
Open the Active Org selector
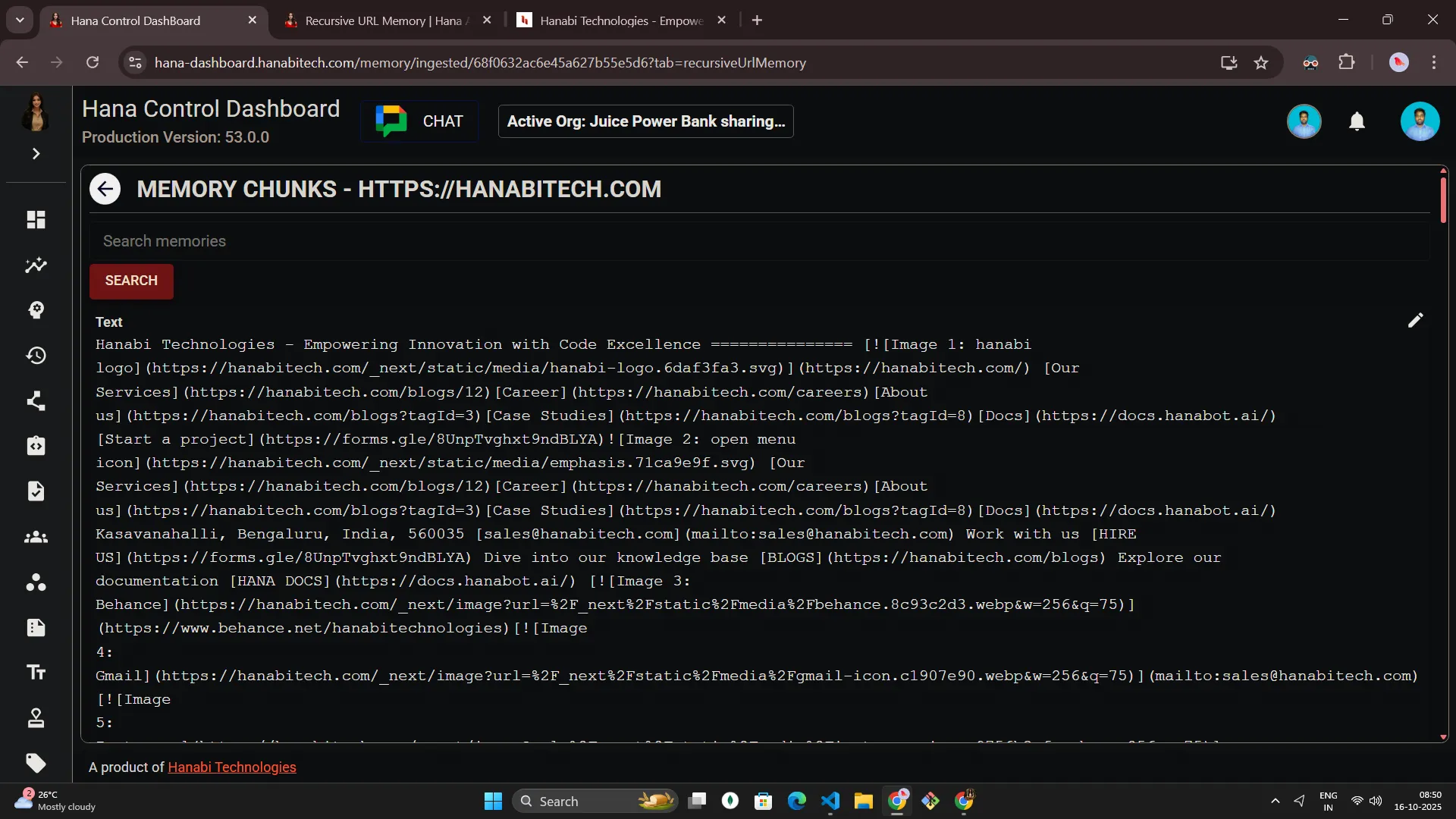(x=645, y=121)
